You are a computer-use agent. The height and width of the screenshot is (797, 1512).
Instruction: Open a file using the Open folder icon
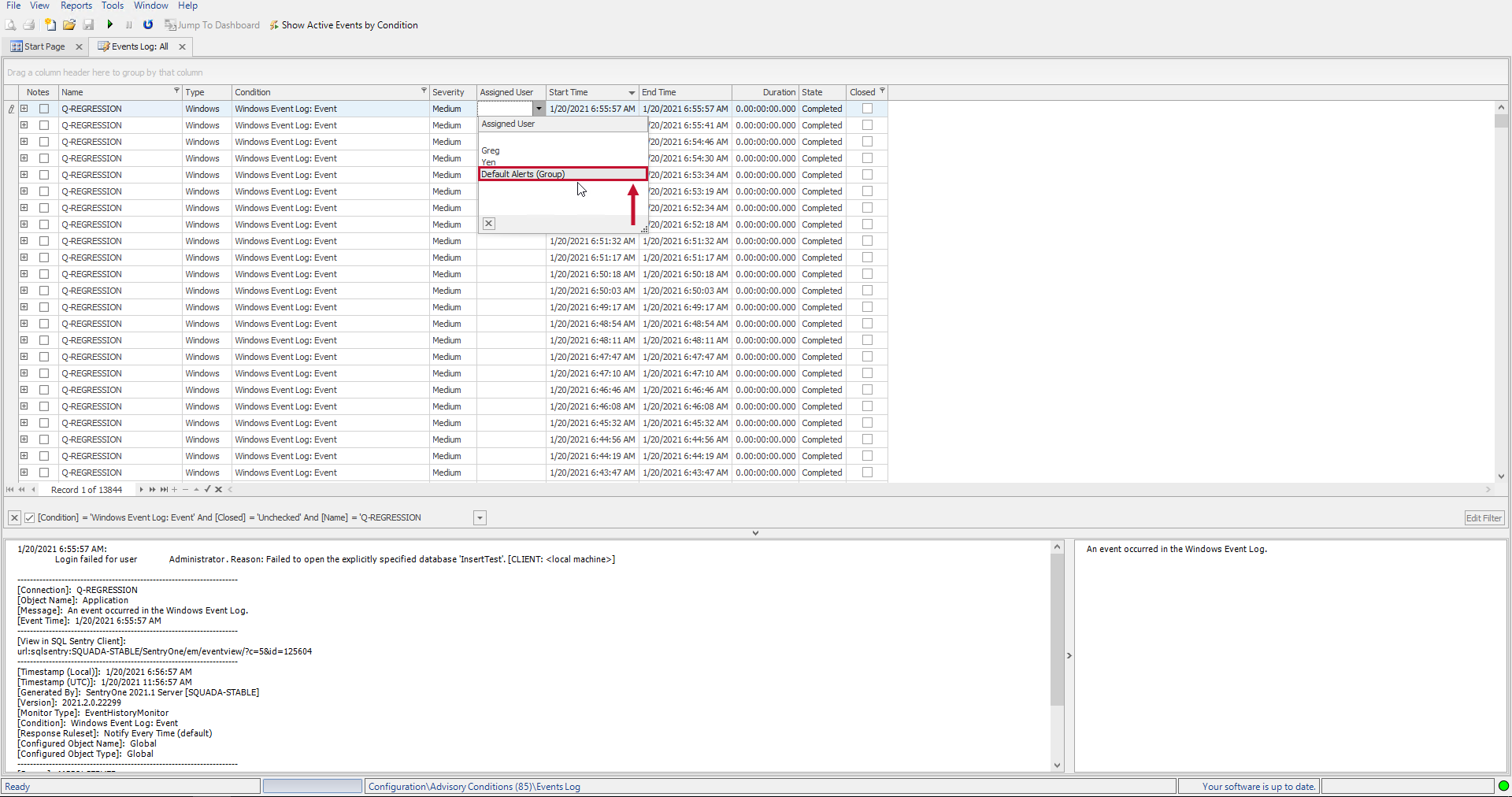pyautogui.click(x=69, y=24)
